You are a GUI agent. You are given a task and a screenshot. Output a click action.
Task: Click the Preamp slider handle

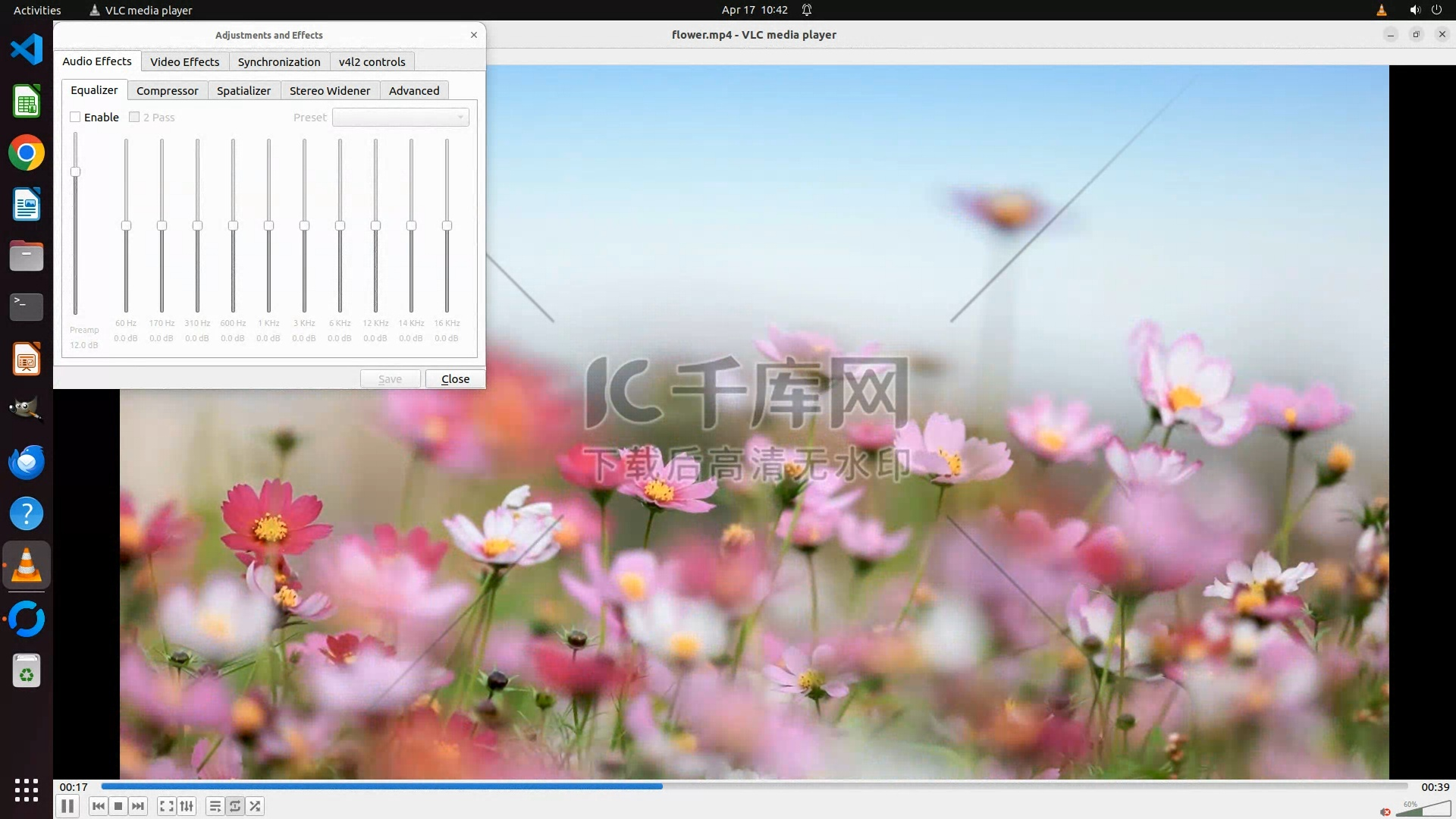pyautogui.click(x=75, y=172)
